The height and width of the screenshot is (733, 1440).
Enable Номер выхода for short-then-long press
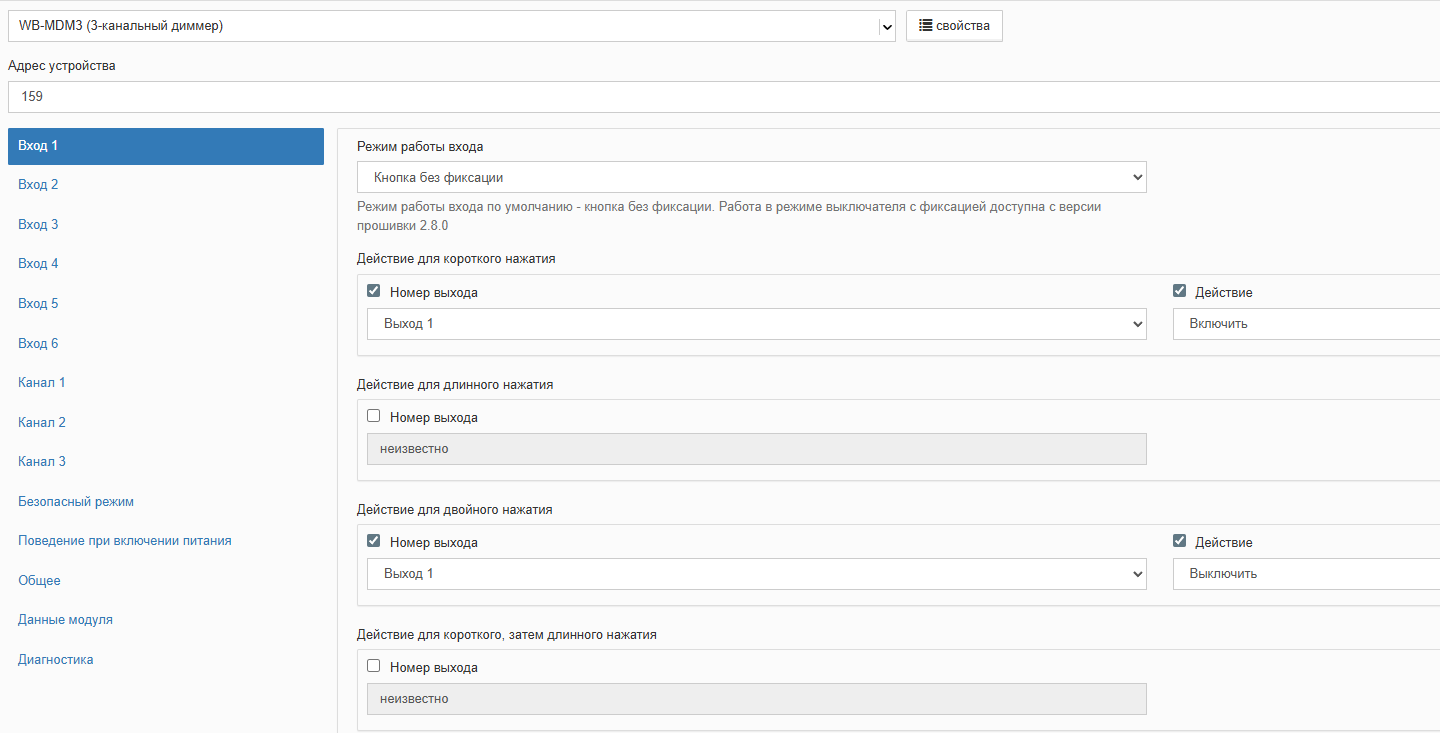point(374,667)
